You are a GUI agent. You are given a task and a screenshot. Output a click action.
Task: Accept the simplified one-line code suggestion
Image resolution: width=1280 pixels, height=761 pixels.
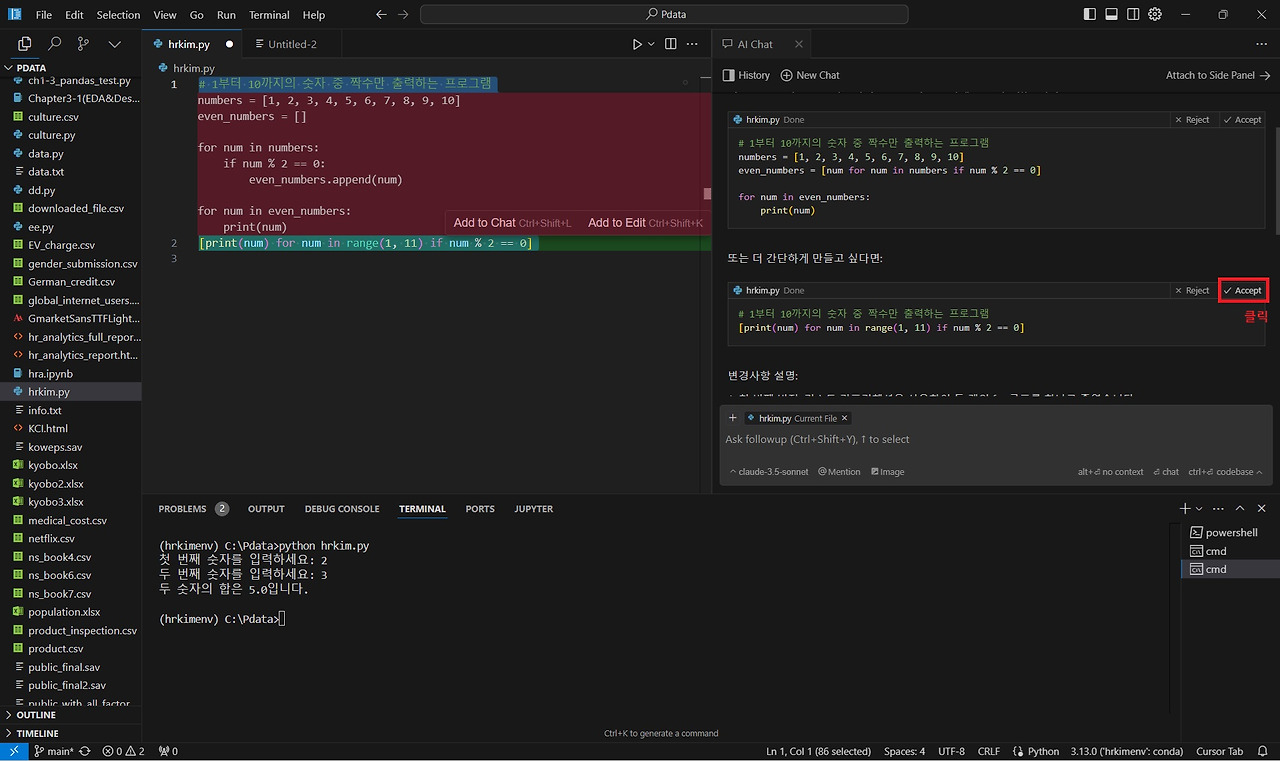point(1242,290)
